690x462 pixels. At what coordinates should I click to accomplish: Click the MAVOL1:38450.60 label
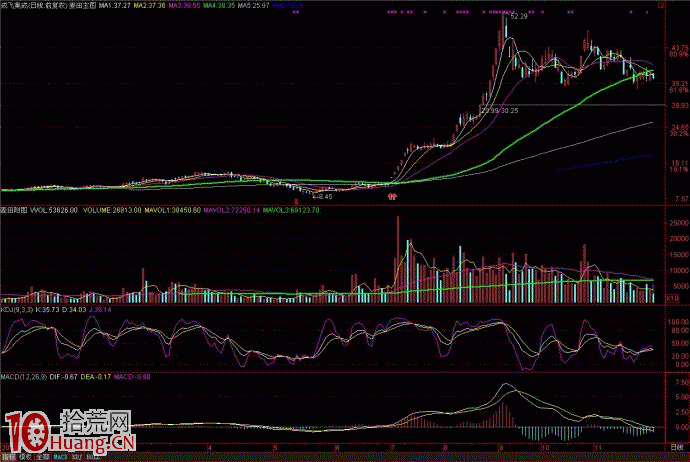click(x=172, y=210)
